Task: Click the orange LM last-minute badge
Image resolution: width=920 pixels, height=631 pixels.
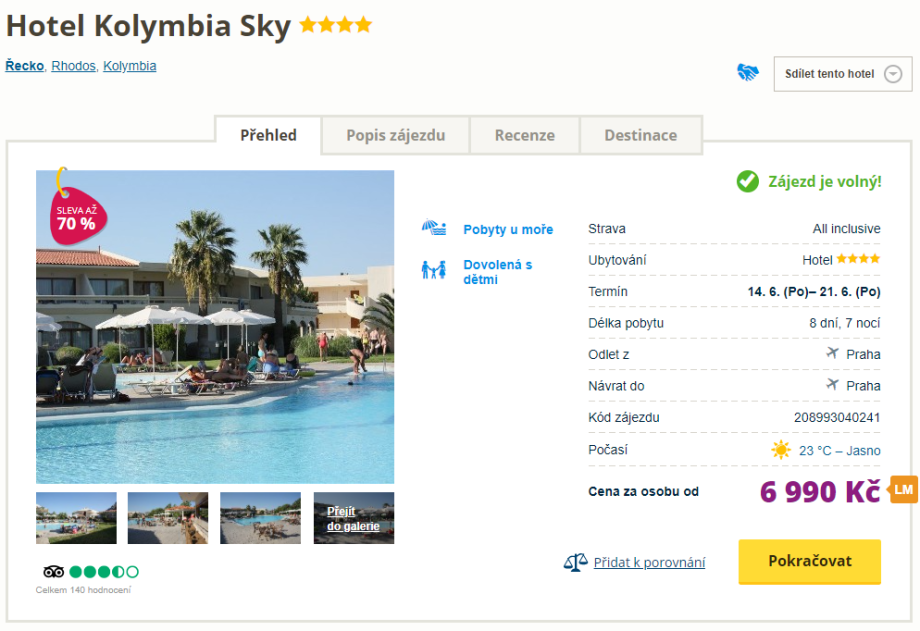Action: [x=903, y=489]
